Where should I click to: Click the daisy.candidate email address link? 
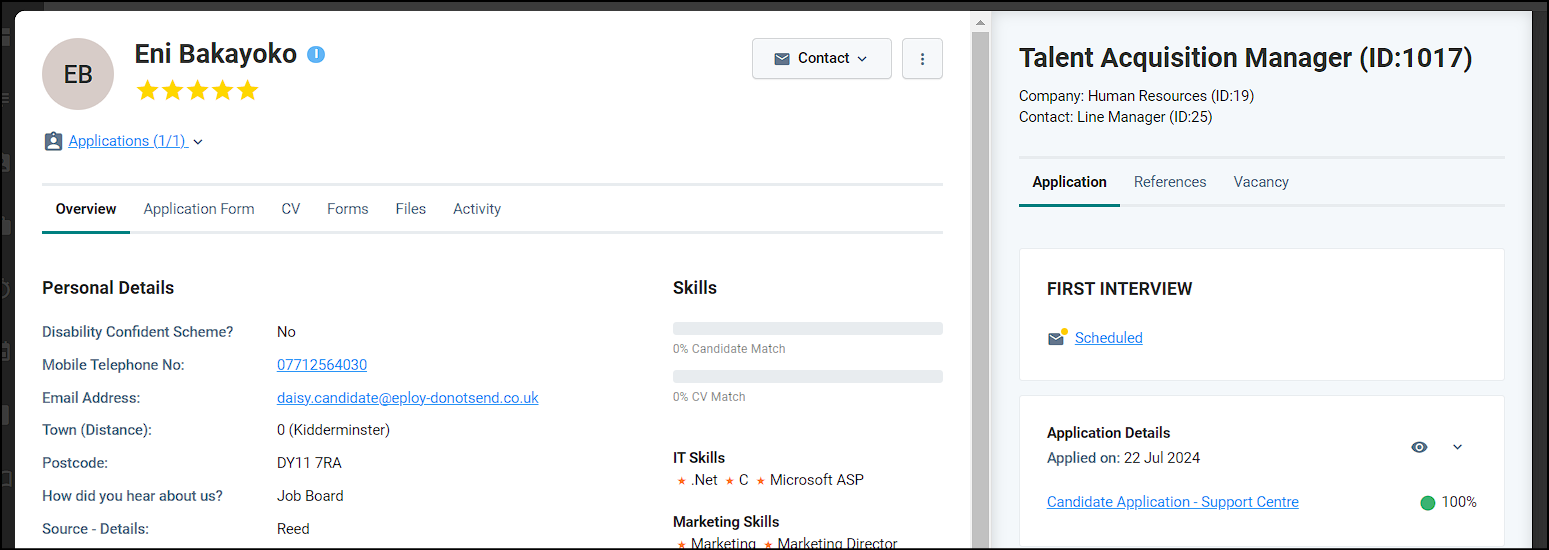click(x=408, y=398)
